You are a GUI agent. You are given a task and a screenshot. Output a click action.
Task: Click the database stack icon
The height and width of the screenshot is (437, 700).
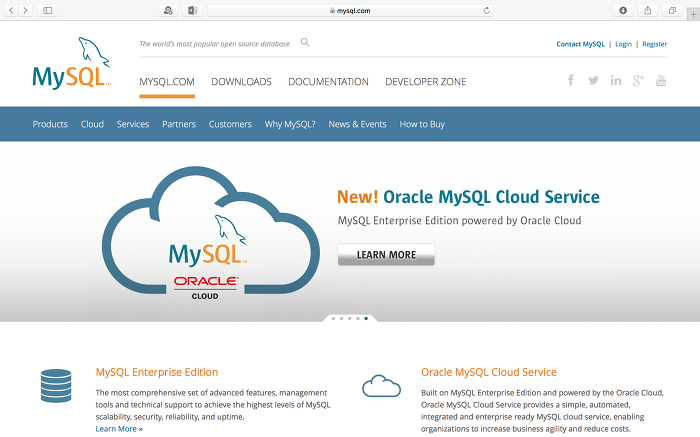56,386
